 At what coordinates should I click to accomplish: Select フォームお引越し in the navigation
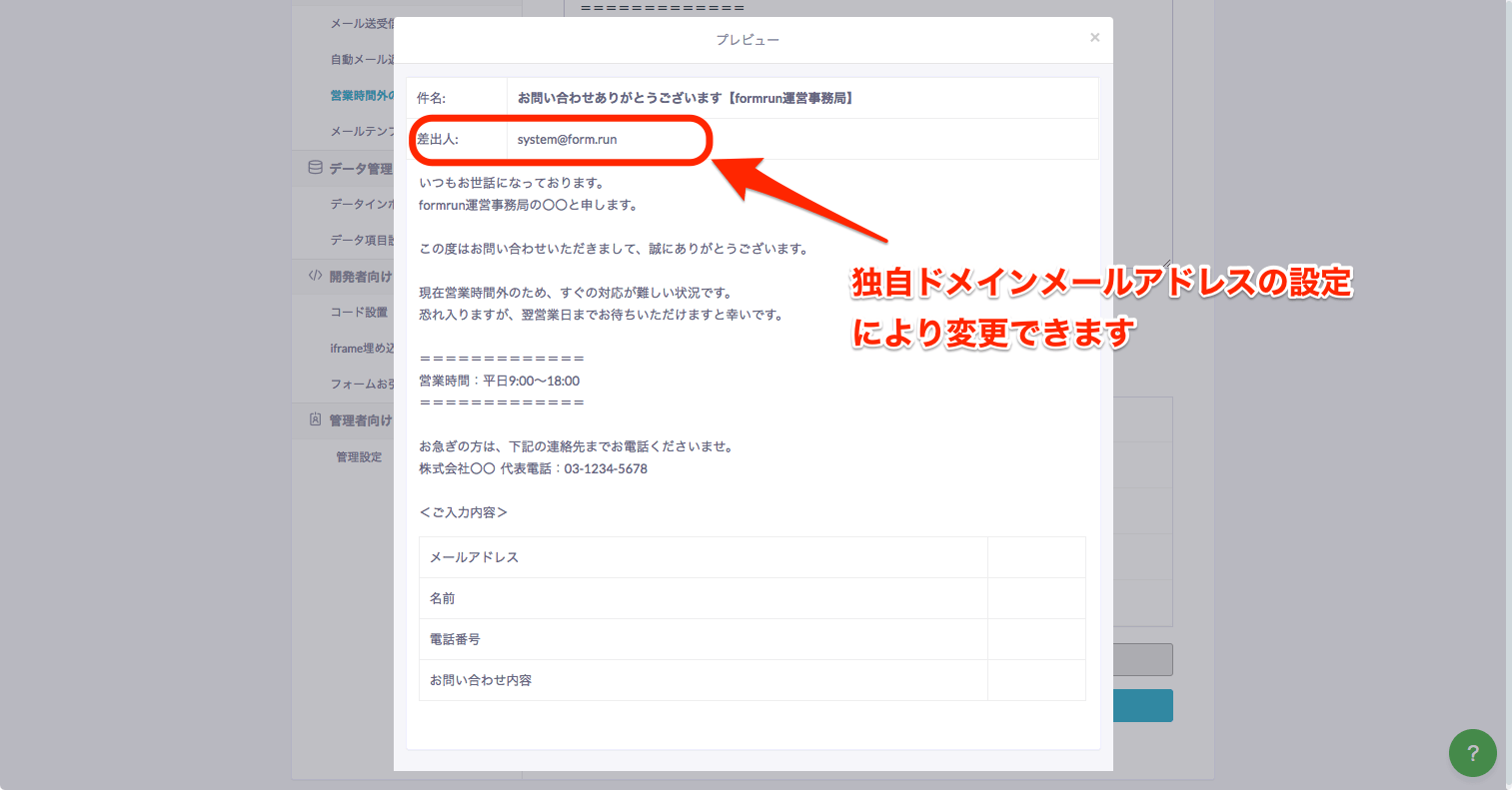click(360, 384)
